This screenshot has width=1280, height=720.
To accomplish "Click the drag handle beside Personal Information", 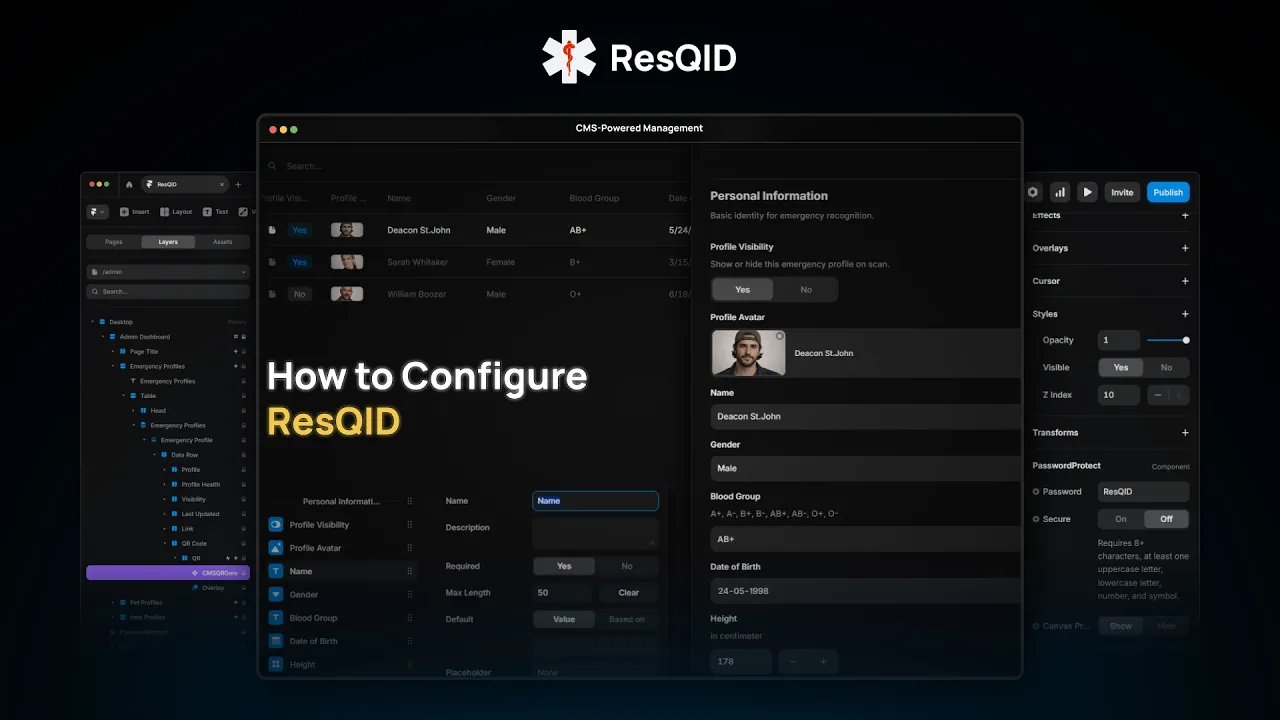I will [x=409, y=501].
